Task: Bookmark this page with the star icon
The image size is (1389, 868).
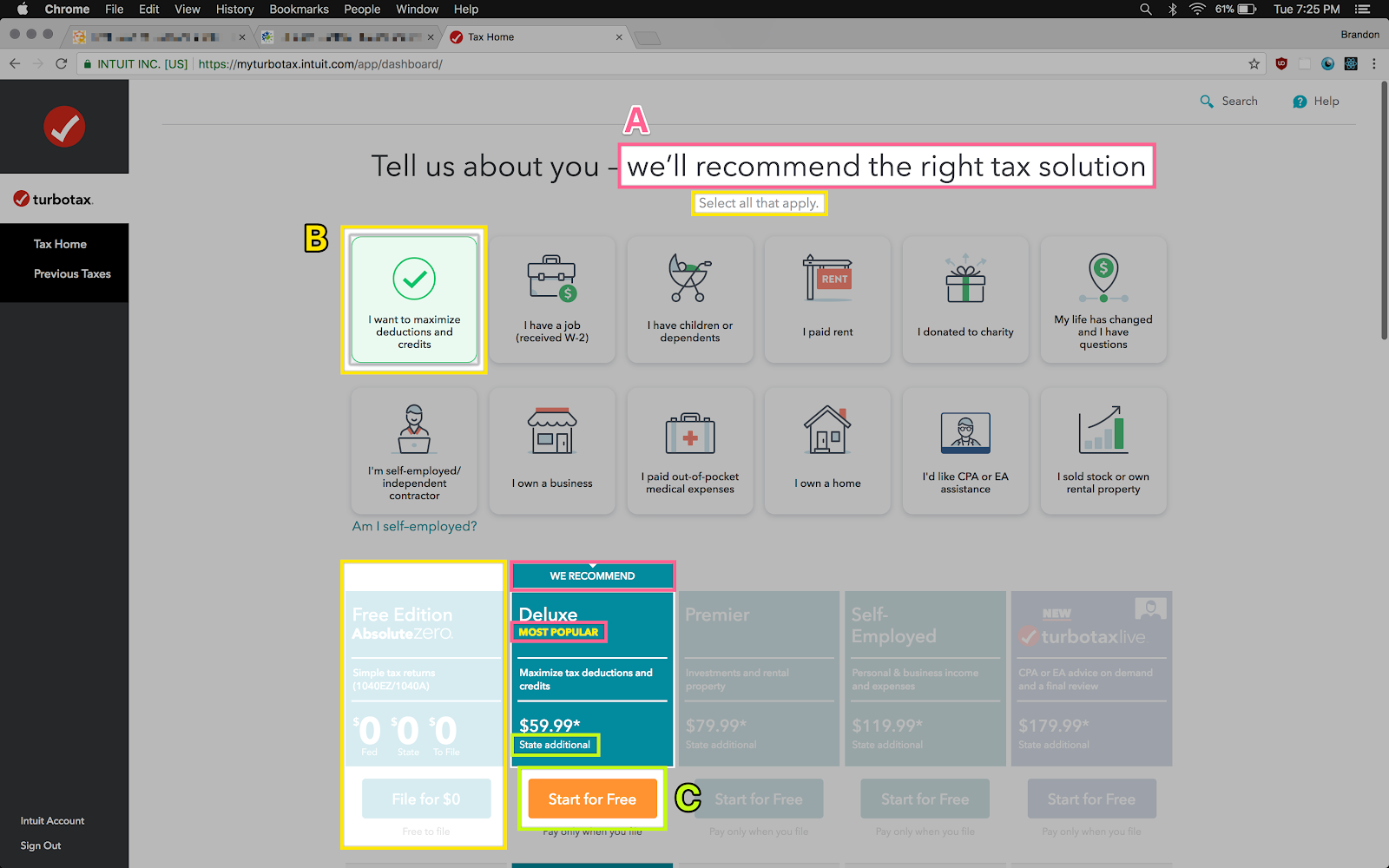Action: click(1254, 63)
